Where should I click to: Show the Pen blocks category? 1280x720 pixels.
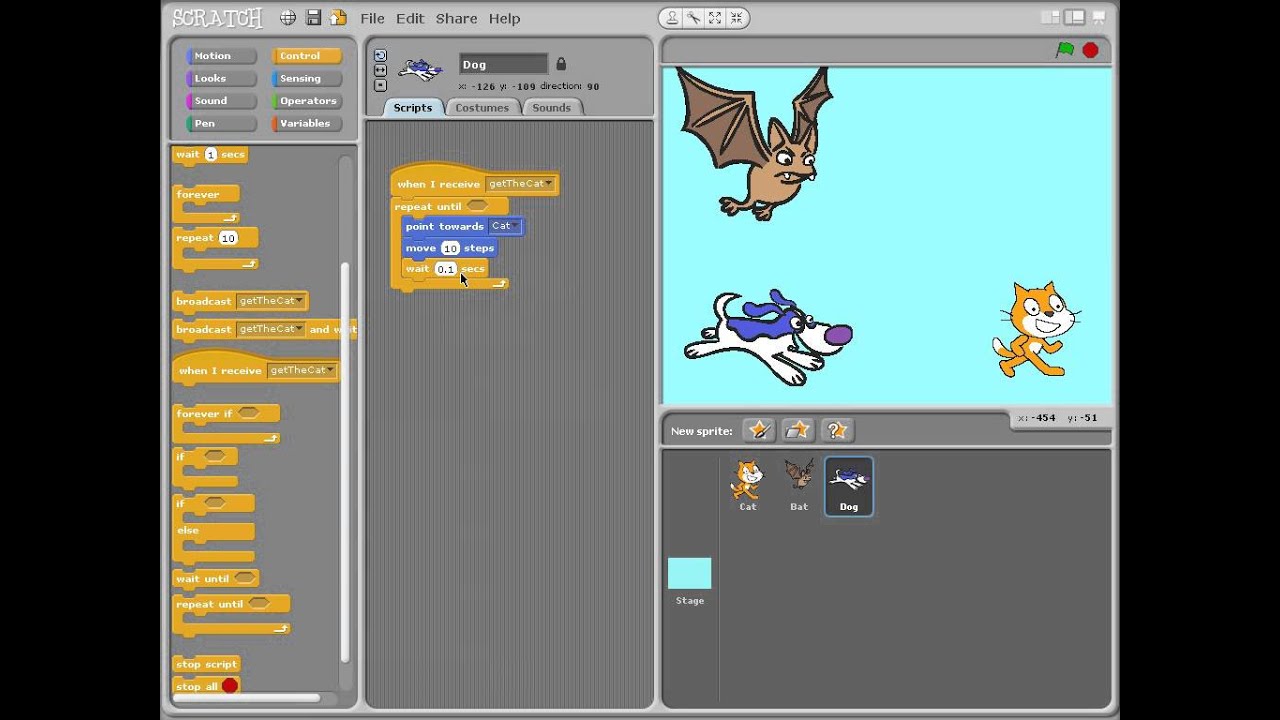[x=221, y=123]
